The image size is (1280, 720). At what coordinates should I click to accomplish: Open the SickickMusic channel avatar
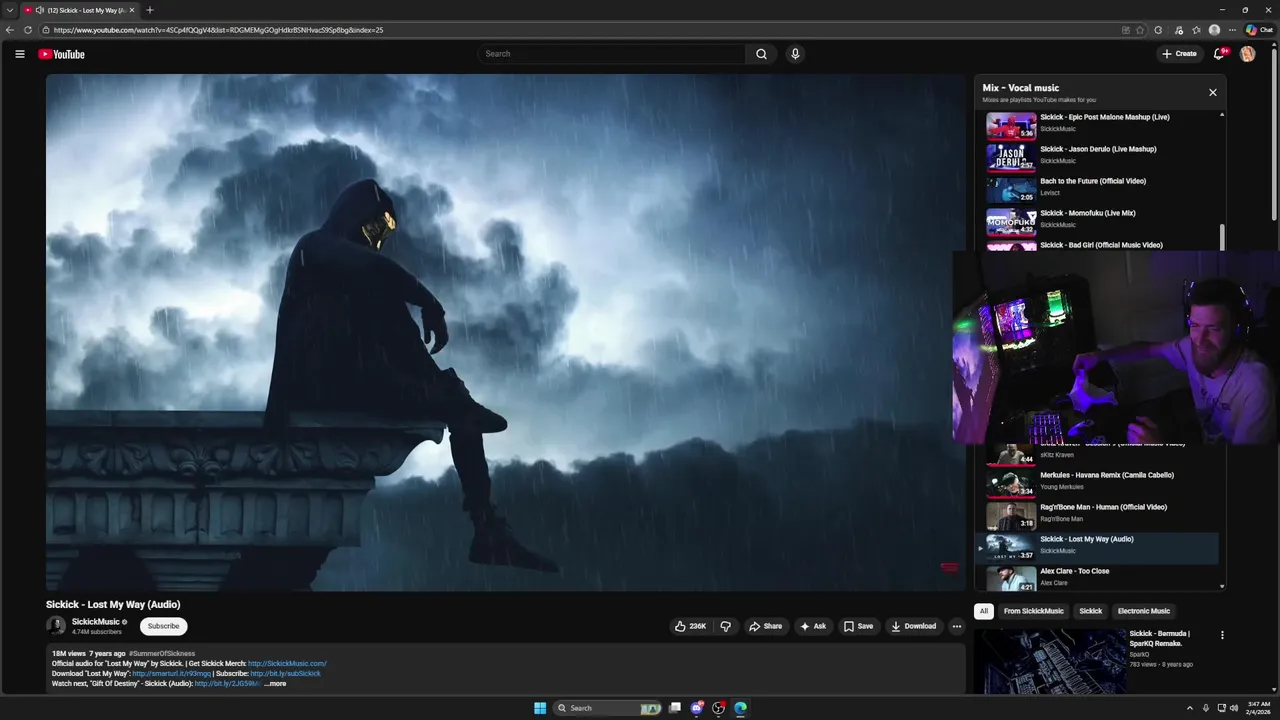(56, 626)
